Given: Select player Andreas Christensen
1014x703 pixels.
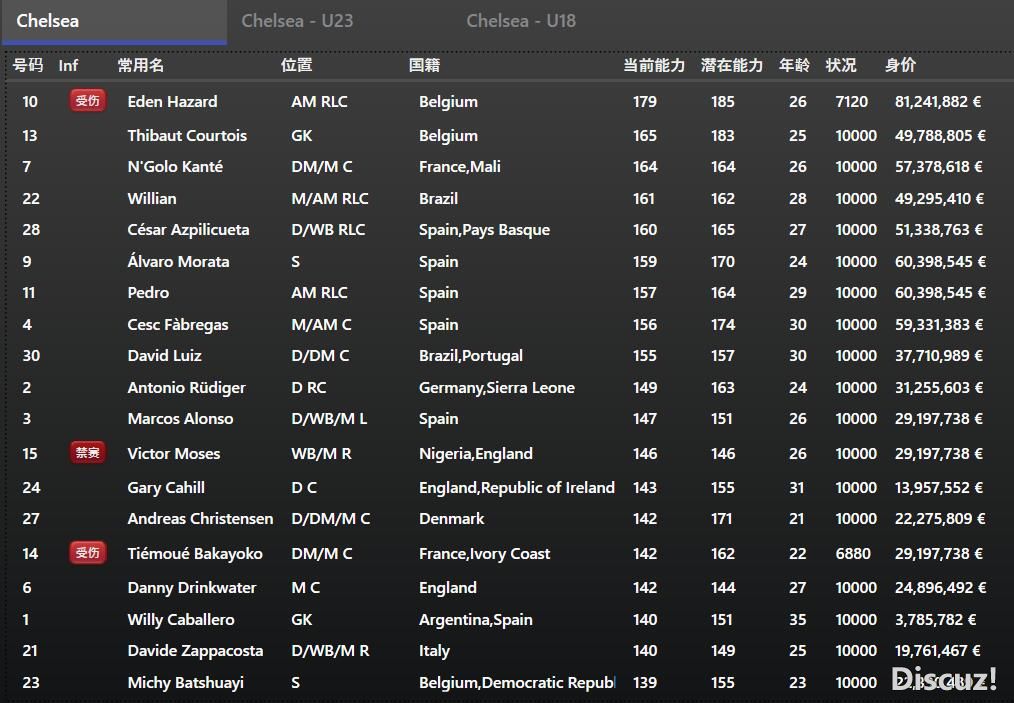Looking at the screenshot, I should coord(200,519).
